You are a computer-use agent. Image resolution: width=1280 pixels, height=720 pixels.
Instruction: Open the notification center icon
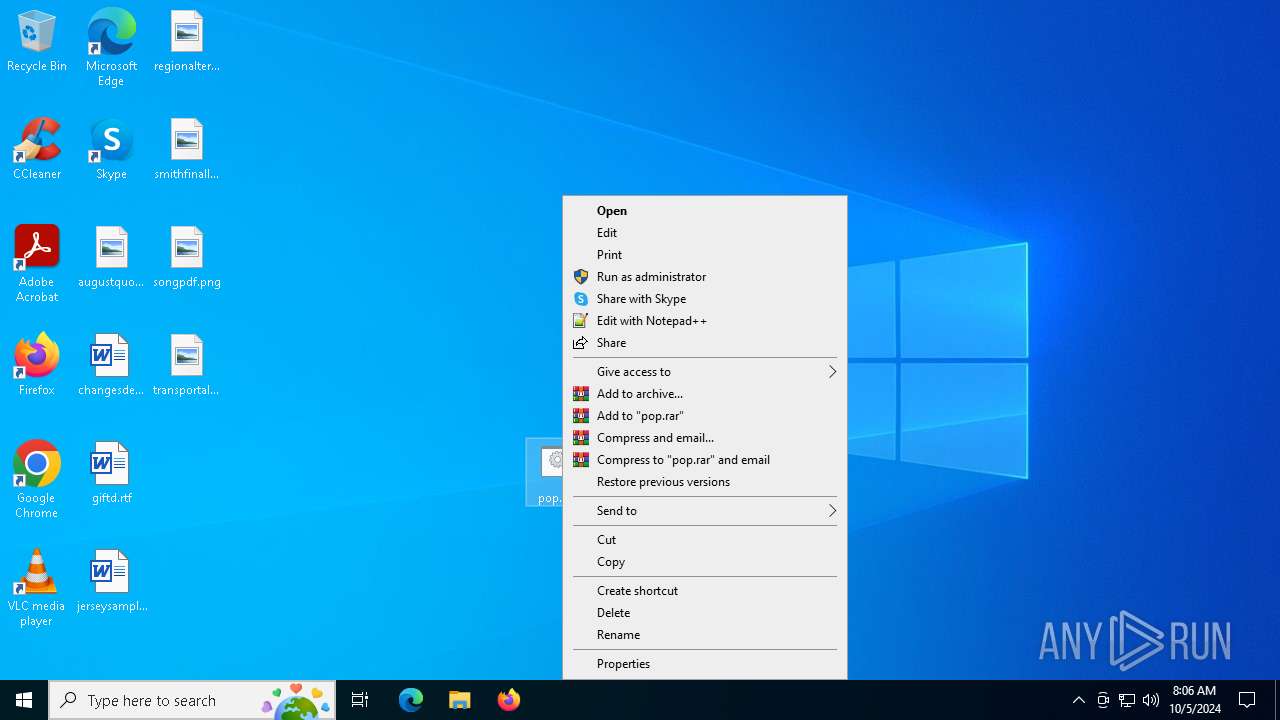1247,700
